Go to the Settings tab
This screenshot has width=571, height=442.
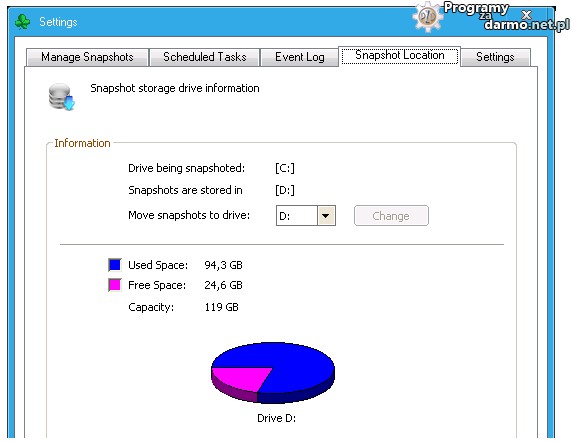[x=495, y=57]
